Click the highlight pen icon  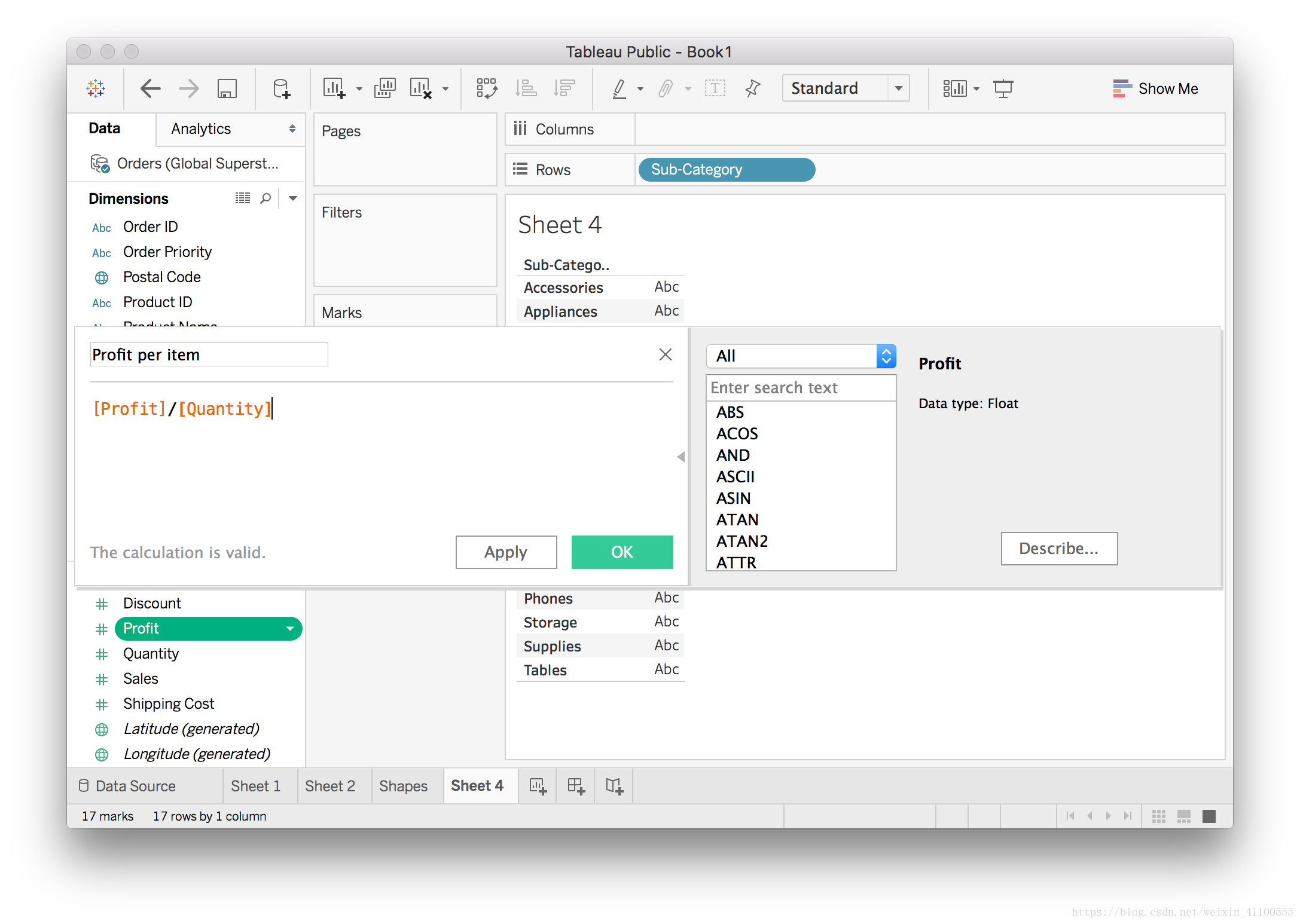pyautogui.click(x=620, y=88)
